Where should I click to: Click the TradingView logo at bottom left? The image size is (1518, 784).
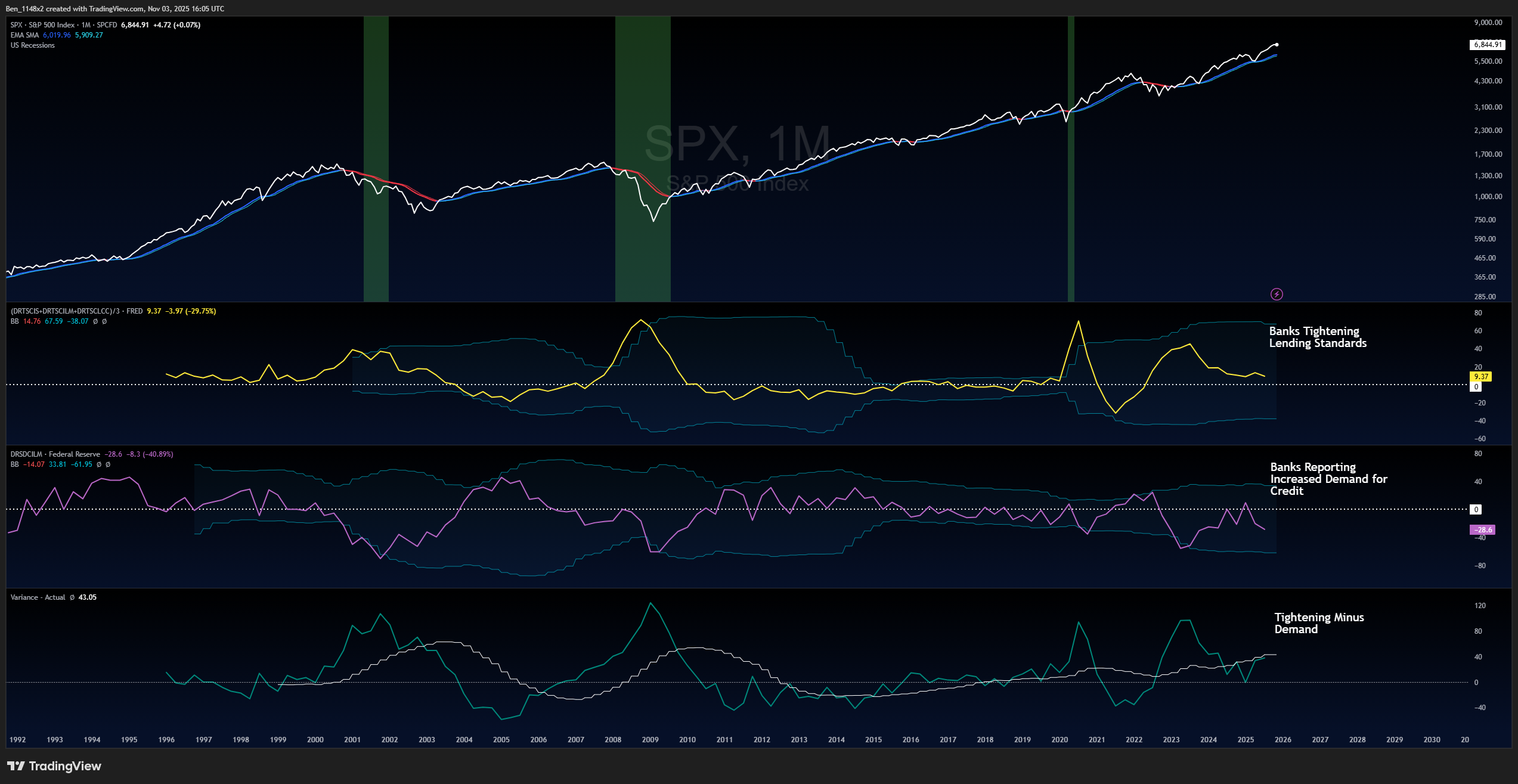[x=54, y=766]
